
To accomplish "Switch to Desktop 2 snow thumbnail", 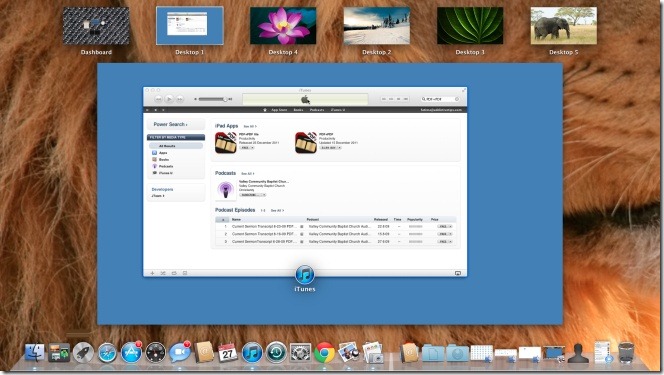I will (376, 26).
